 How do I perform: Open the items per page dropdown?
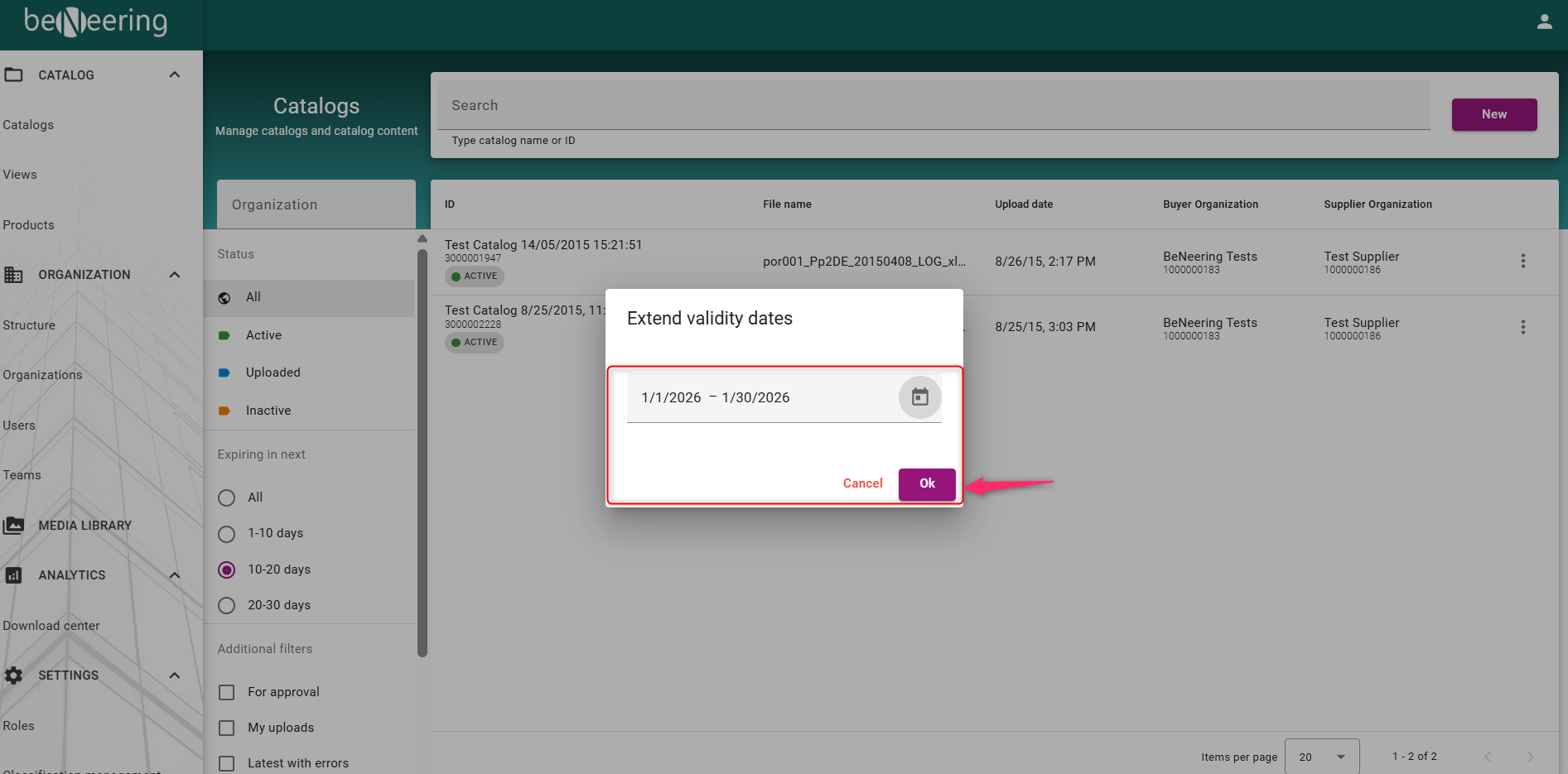[x=1321, y=757]
